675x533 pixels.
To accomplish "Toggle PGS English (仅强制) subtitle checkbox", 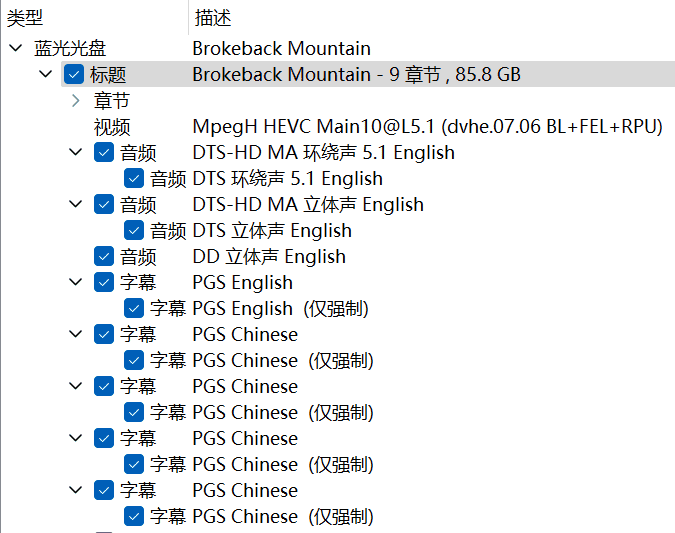I will tap(134, 309).
